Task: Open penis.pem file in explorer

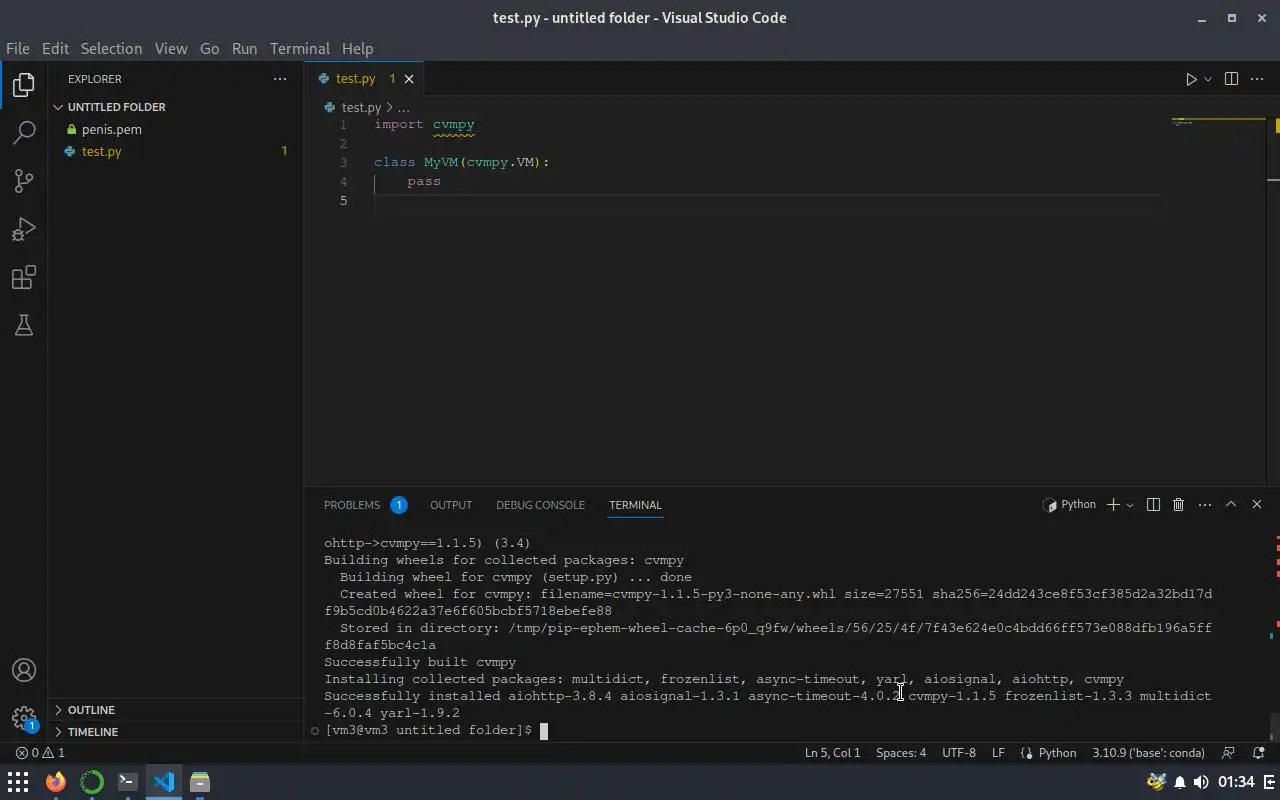Action: click(x=176, y=129)
